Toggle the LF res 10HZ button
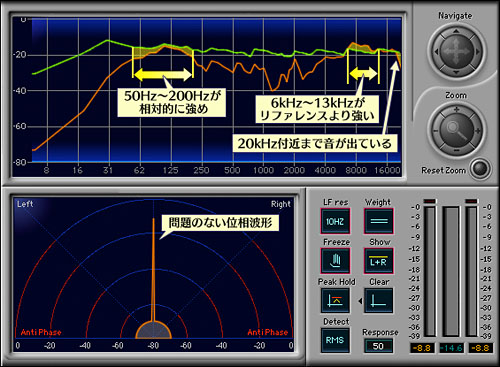 coord(335,221)
